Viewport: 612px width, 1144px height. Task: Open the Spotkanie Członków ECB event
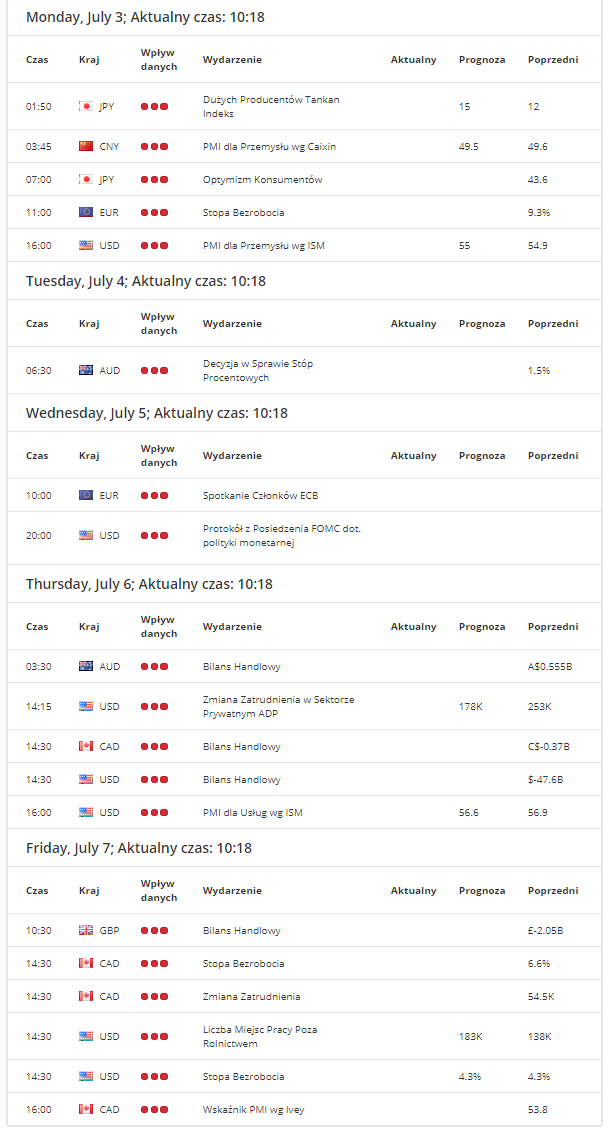[260, 495]
